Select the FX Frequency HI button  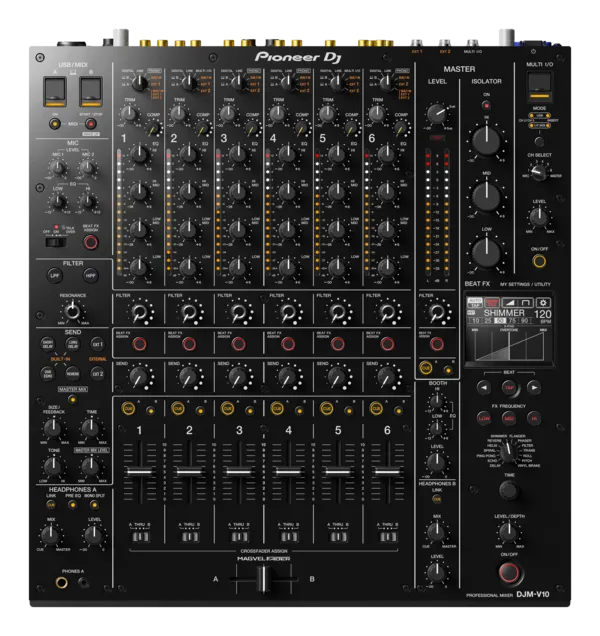pyautogui.click(x=534, y=418)
